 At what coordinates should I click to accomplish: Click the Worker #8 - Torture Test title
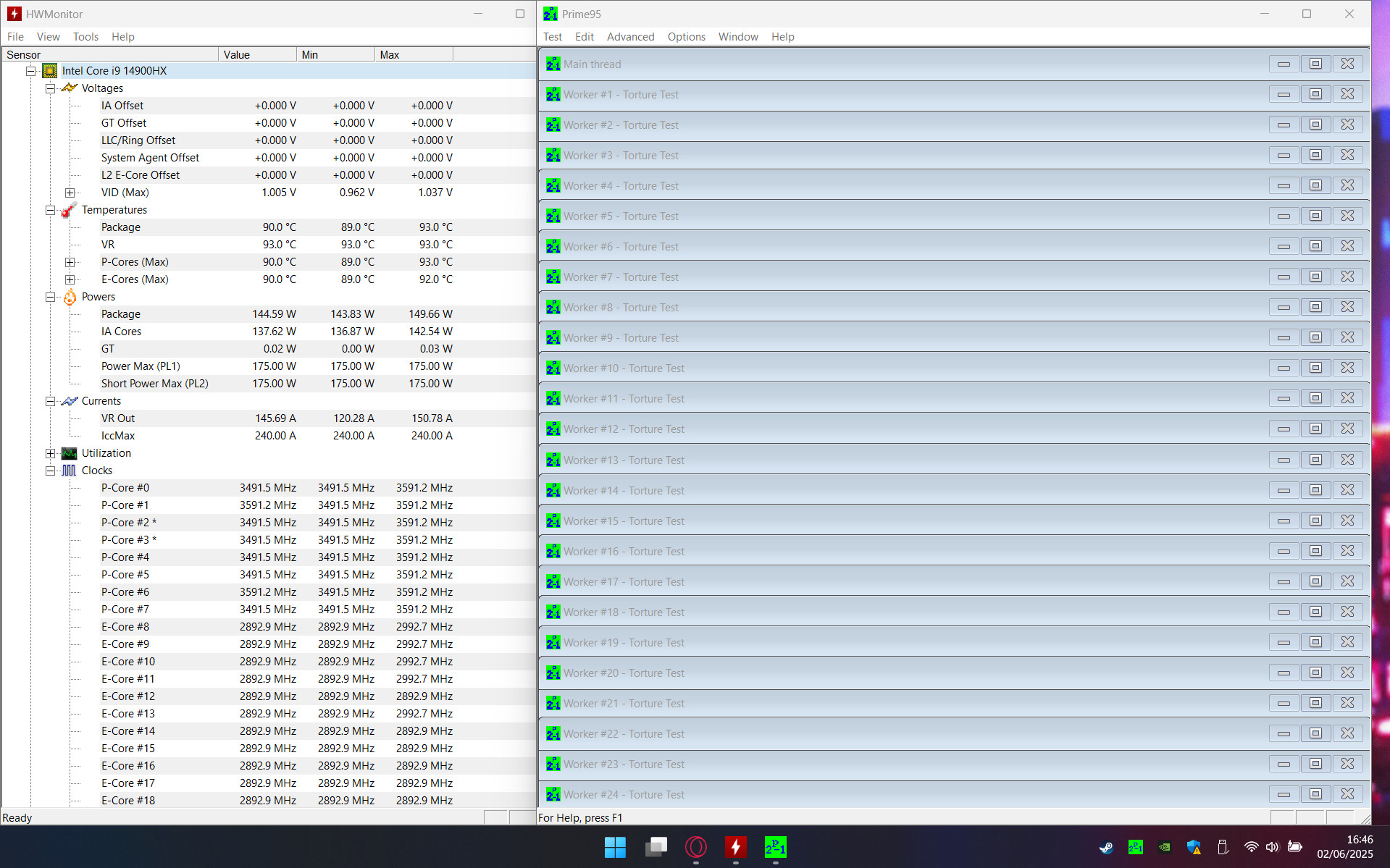[x=621, y=308]
